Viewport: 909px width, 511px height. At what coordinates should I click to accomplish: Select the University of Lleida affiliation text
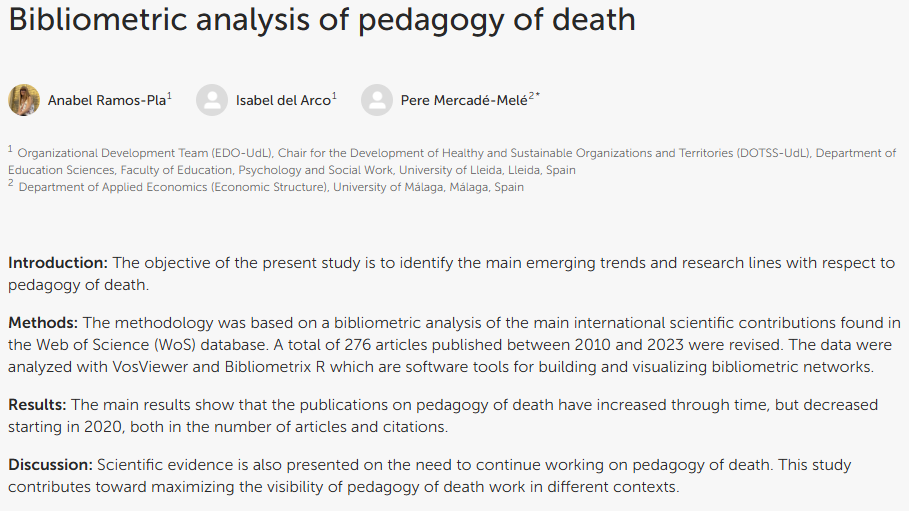pos(452,161)
